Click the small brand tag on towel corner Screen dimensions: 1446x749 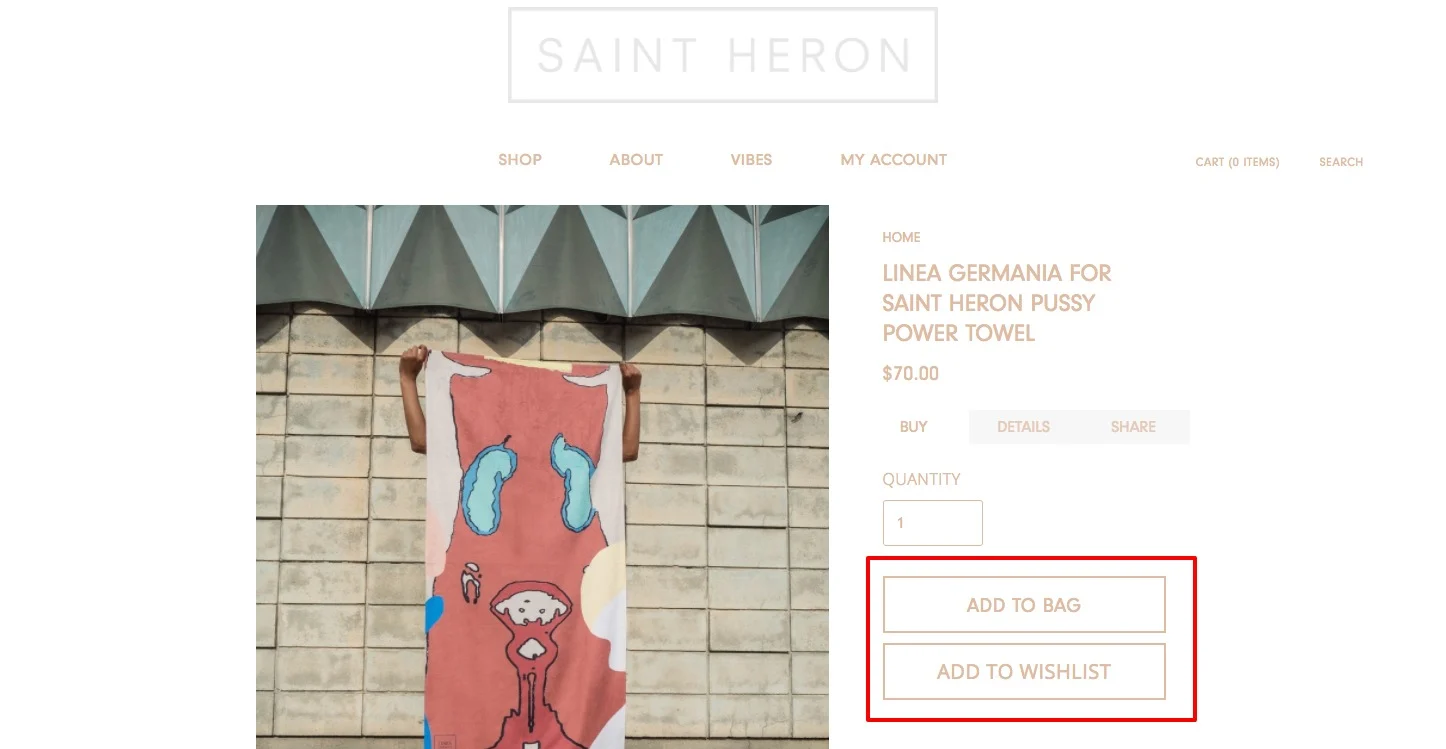pos(445,743)
